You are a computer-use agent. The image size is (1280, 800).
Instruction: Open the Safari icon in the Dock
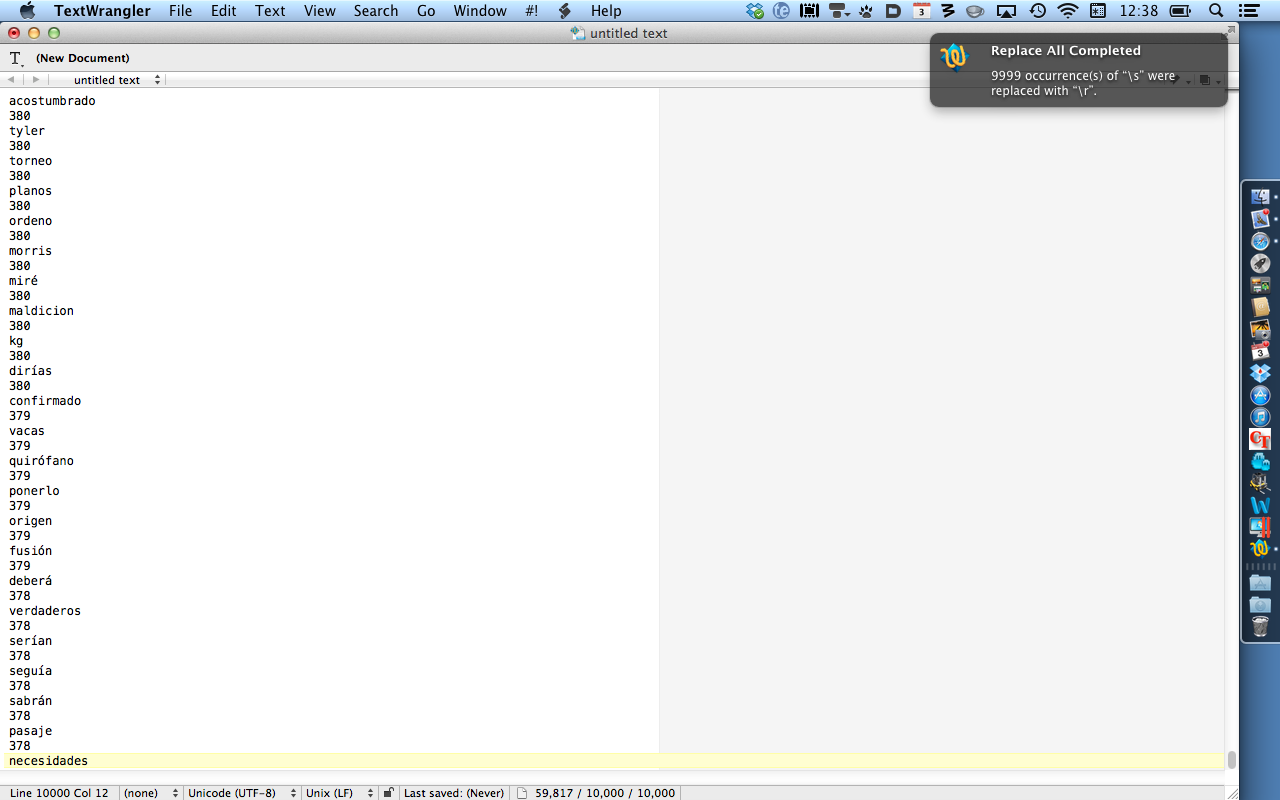tap(1260, 241)
